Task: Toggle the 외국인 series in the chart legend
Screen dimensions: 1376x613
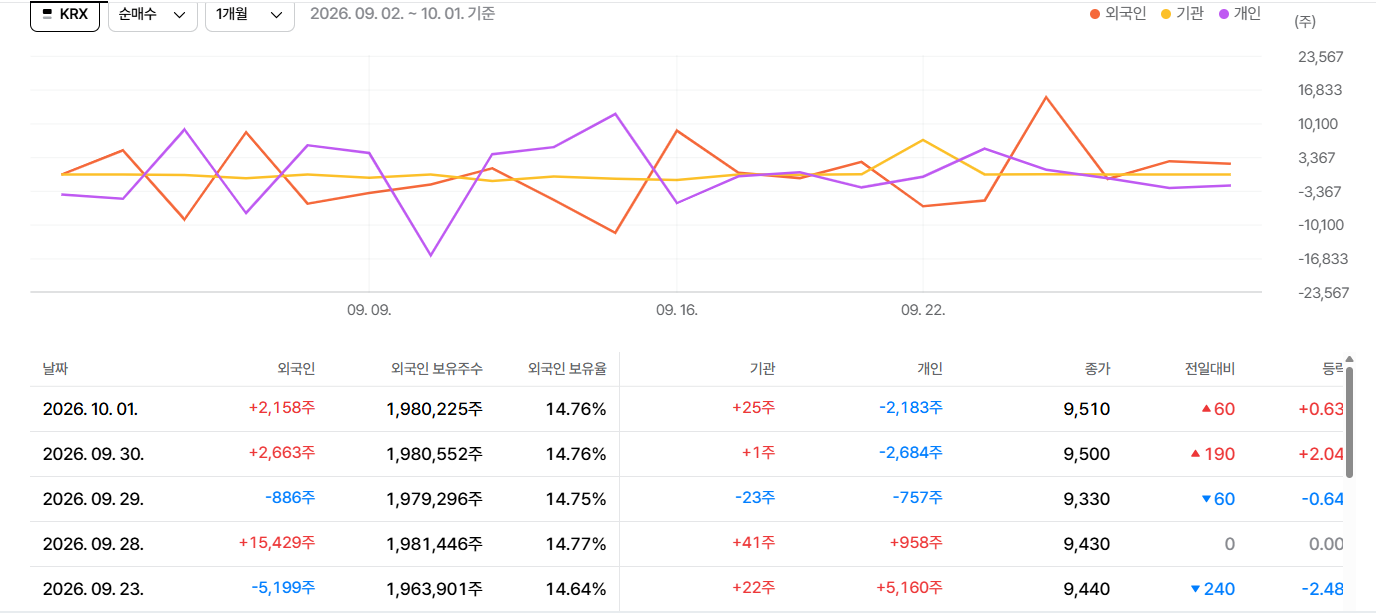Action: point(1118,14)
